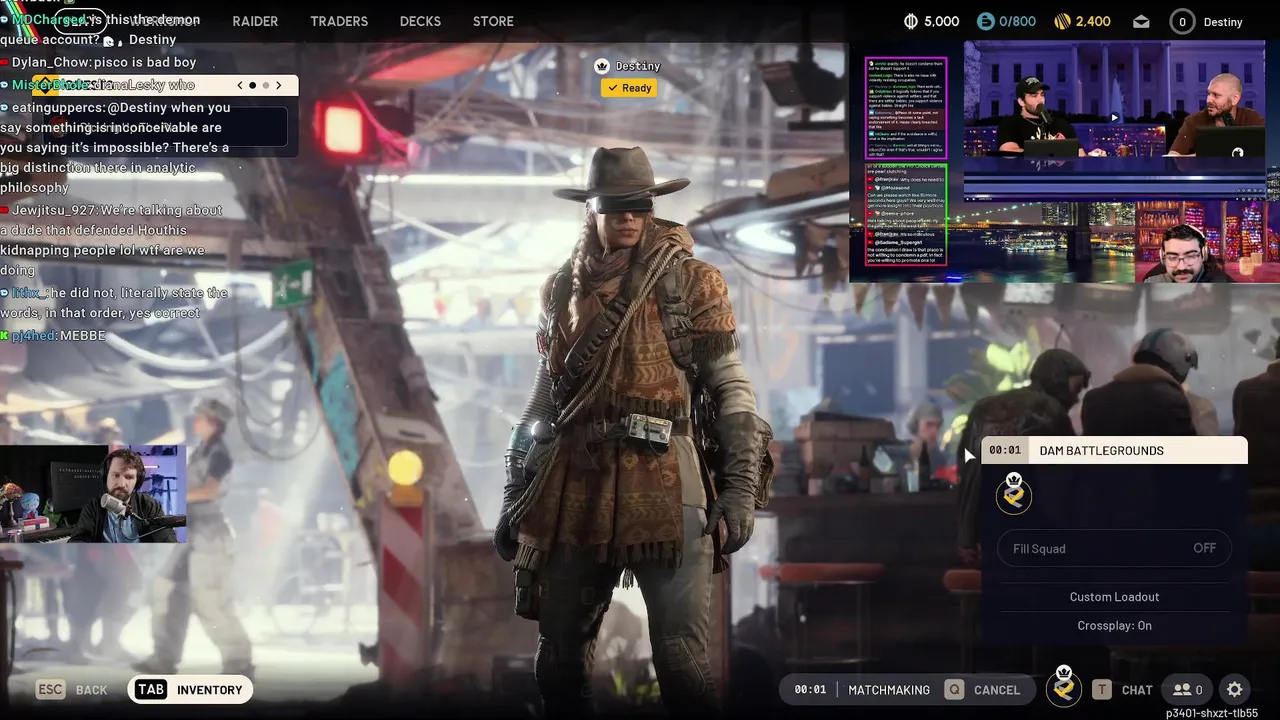Click the streamer webcam overlay at left

click(x=93, y=494)
